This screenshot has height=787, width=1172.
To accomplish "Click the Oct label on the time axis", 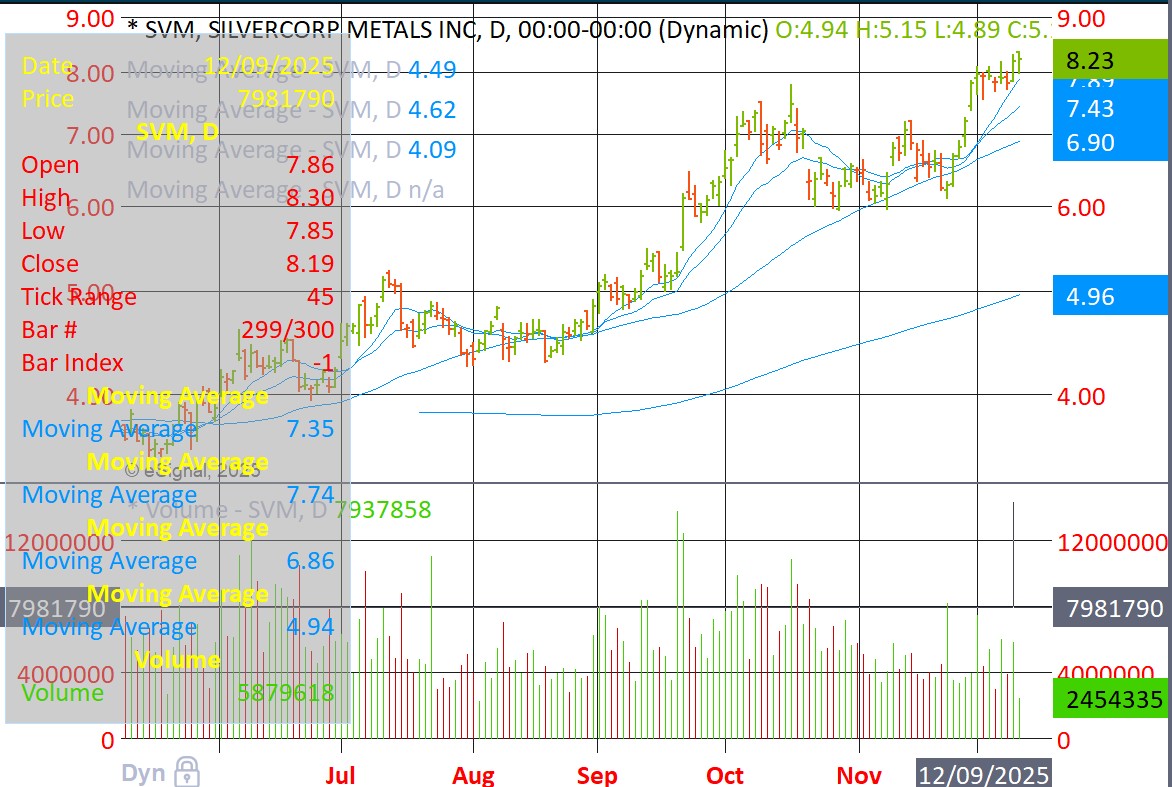I will point(724,775).
